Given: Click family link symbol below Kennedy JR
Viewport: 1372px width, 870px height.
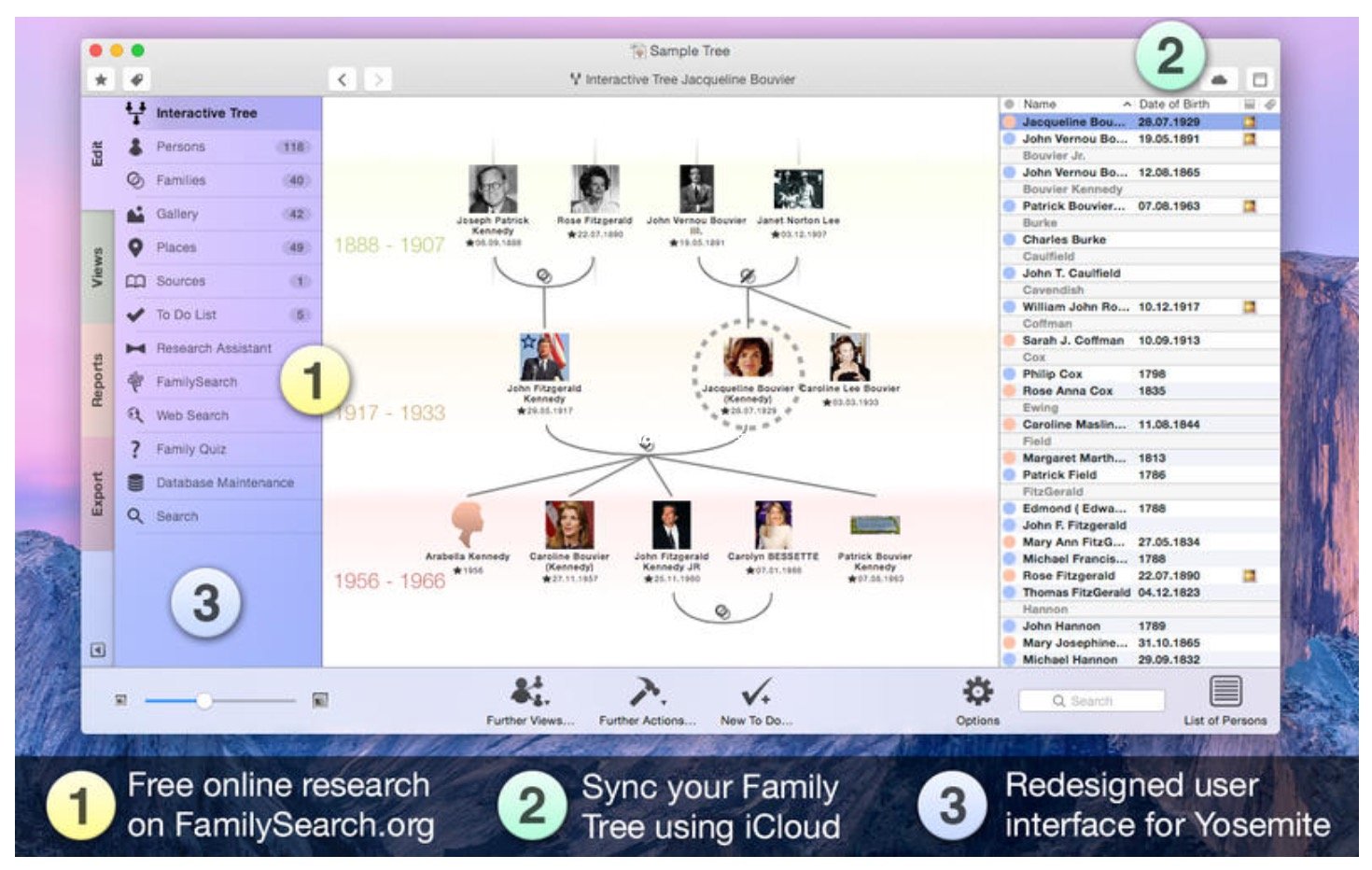Looking at the screenshot, I should pyautogui.click(x=722, y=611).
